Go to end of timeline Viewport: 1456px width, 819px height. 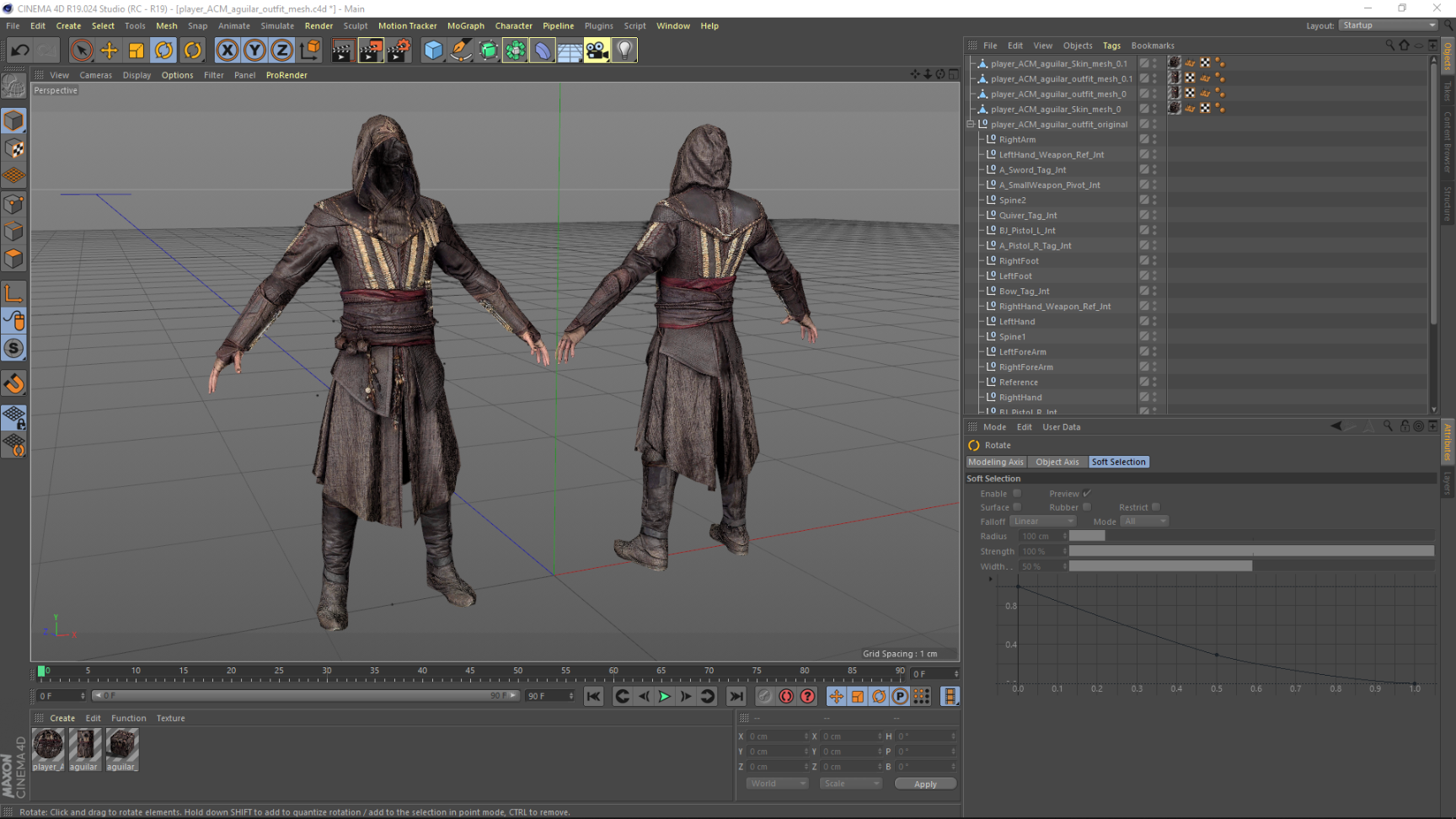[x=736, y=696]
